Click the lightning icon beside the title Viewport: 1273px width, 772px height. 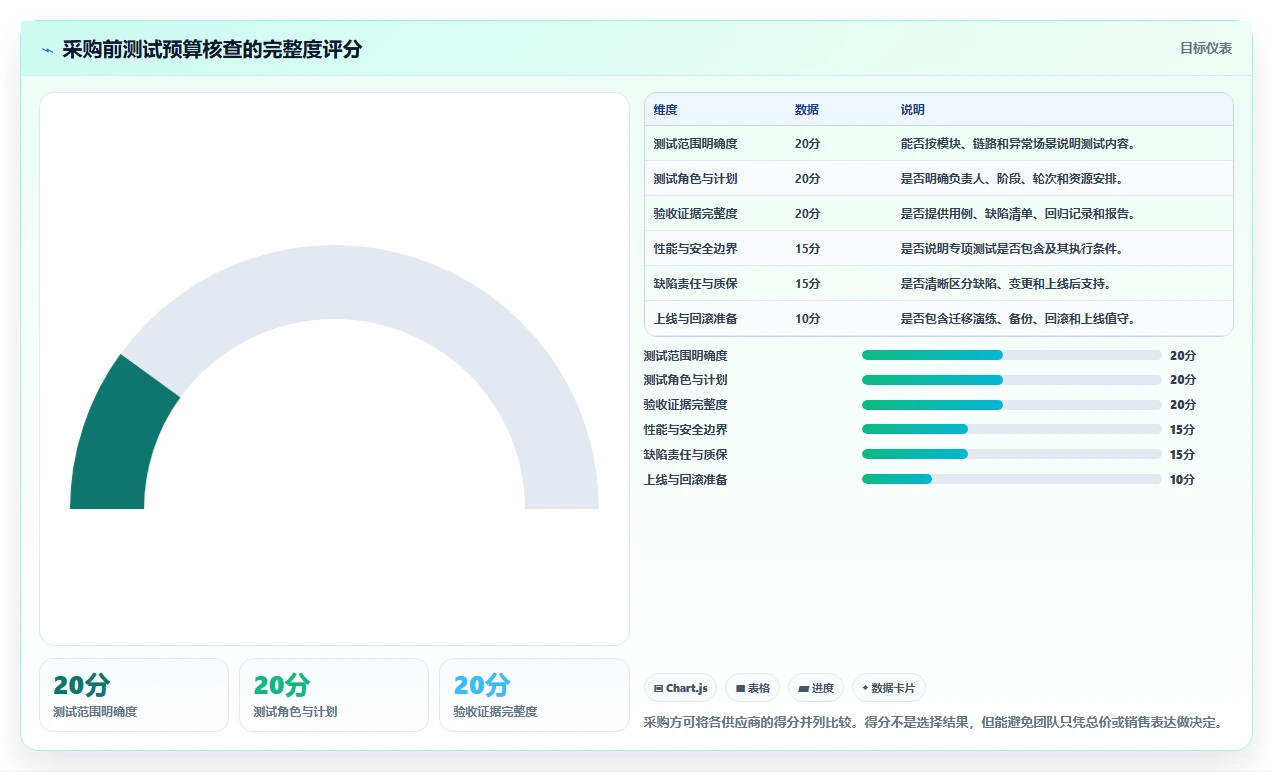point(48,50)
